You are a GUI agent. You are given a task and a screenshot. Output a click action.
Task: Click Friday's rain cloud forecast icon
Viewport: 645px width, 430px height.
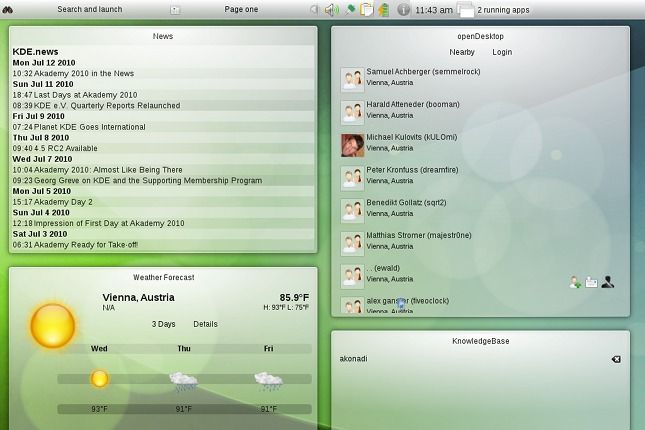click(x=268, y=381)
